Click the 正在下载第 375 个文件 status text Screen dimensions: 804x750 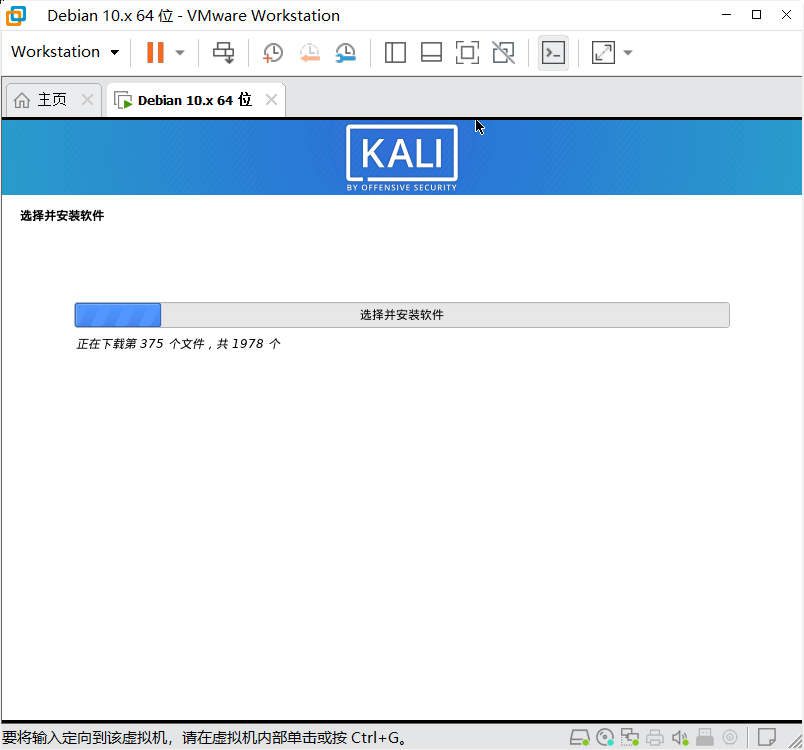[x=178, y=343]
